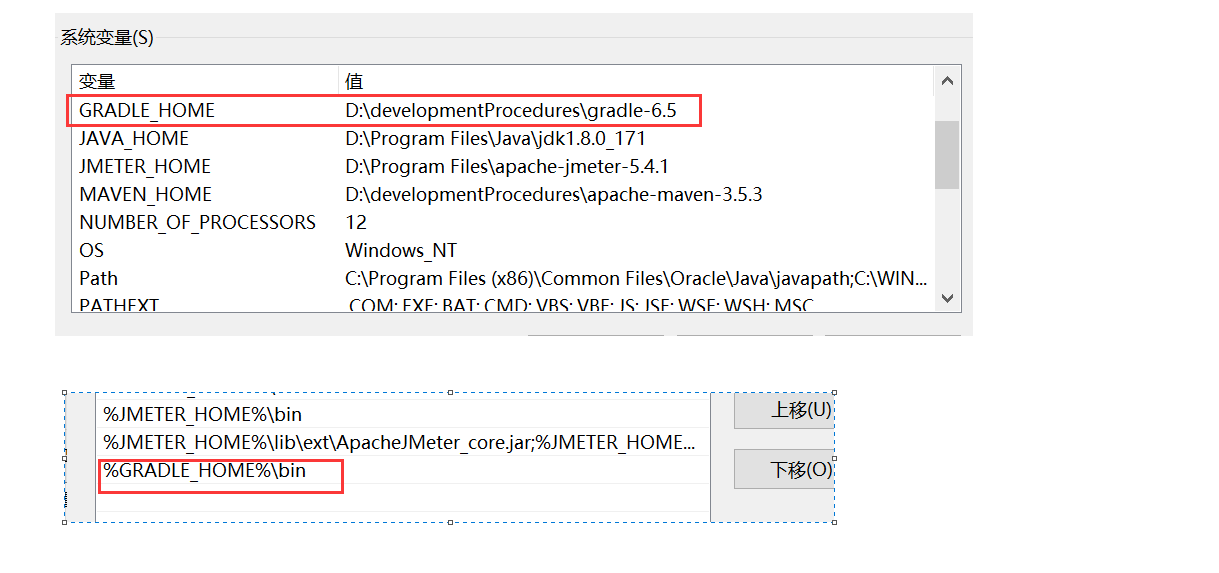Click the 下移(O) move down button

coord(785,469)
